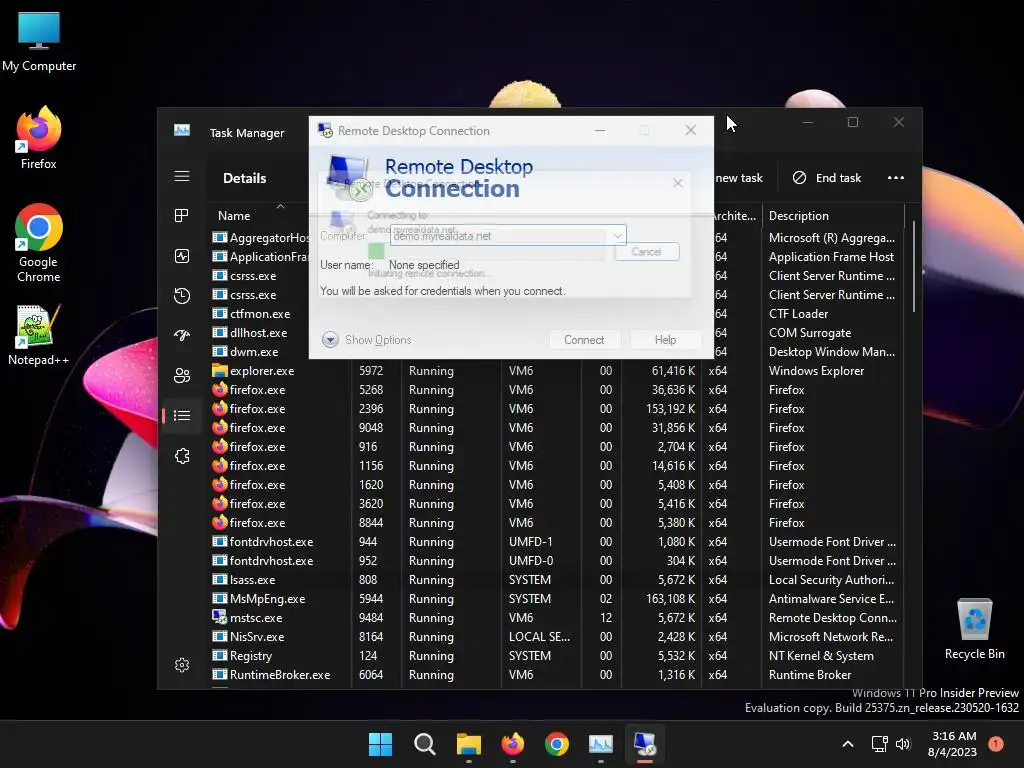This screenshot has height=768, width=1024.
Task: Click Help in Remote Desktop Connection
Action: tap(665, 340)
